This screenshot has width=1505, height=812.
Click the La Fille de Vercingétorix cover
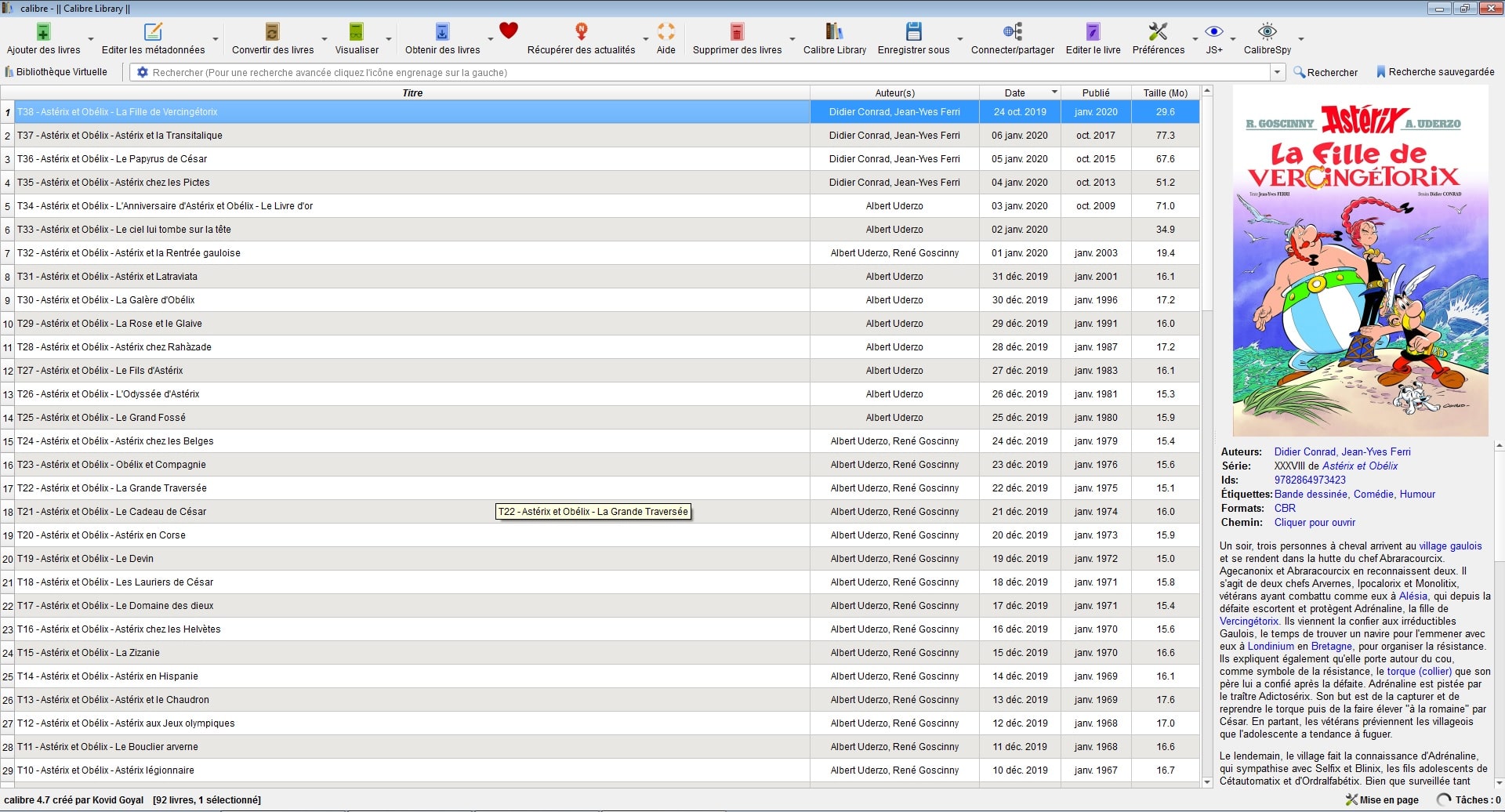[1360, 261]
